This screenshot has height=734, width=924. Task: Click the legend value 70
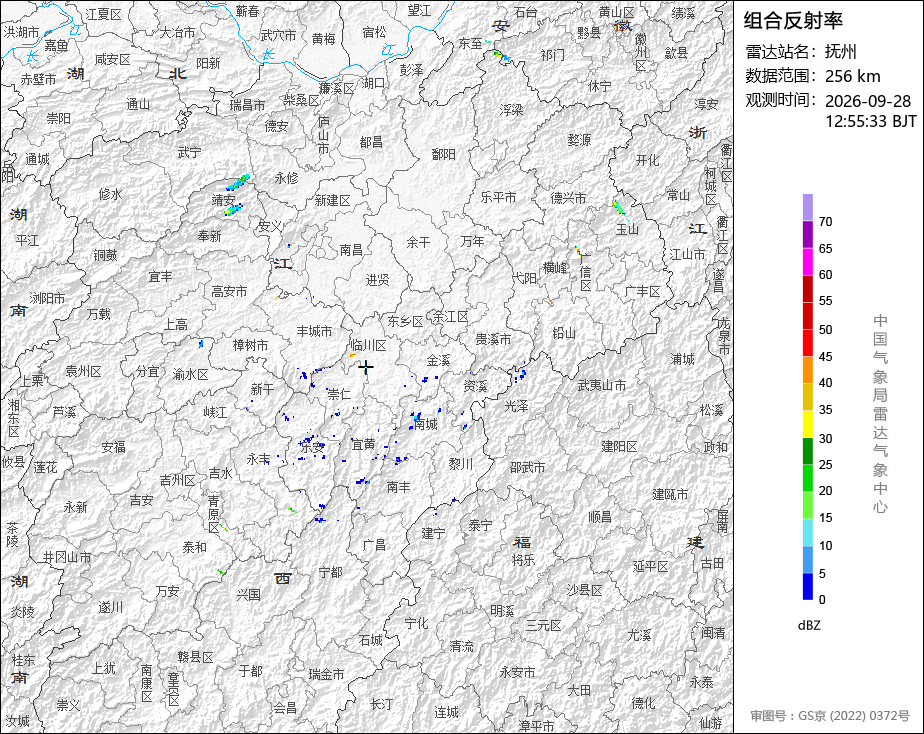[826, 222]
